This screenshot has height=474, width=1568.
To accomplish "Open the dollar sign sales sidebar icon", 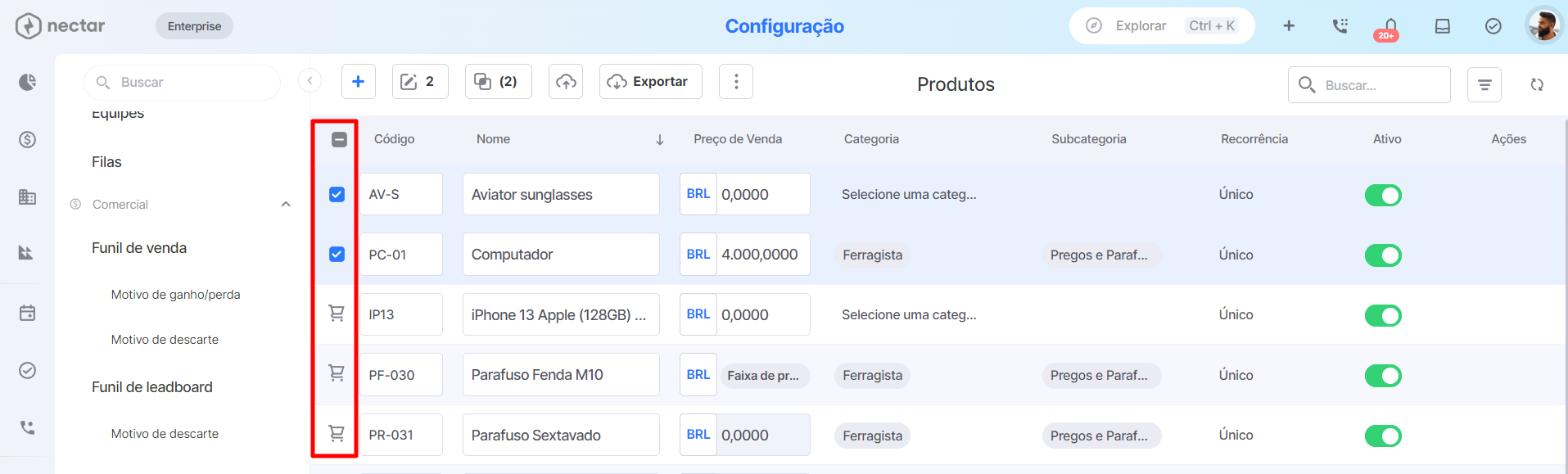I will coord(27,139).
